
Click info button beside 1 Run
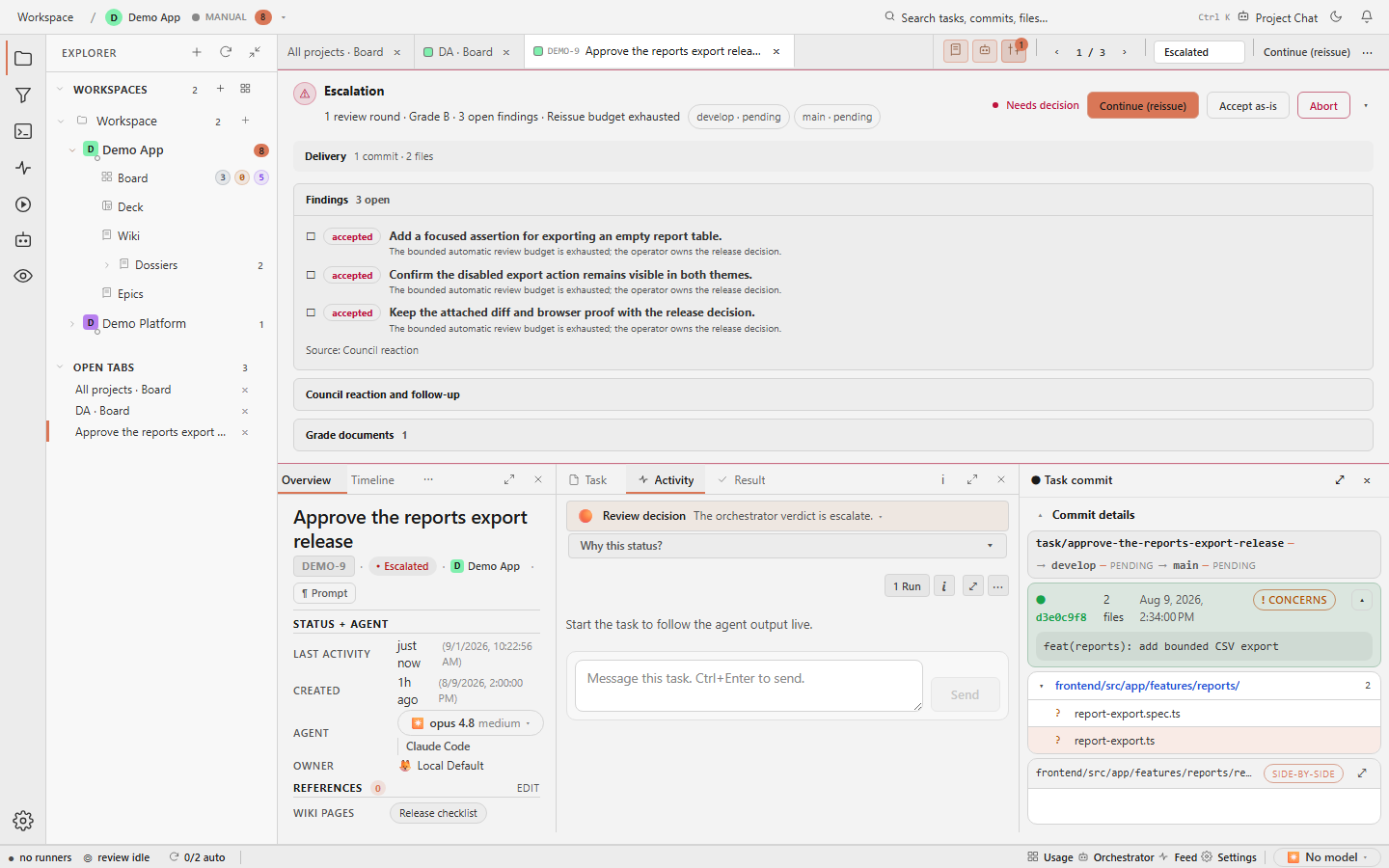[944, 585]
